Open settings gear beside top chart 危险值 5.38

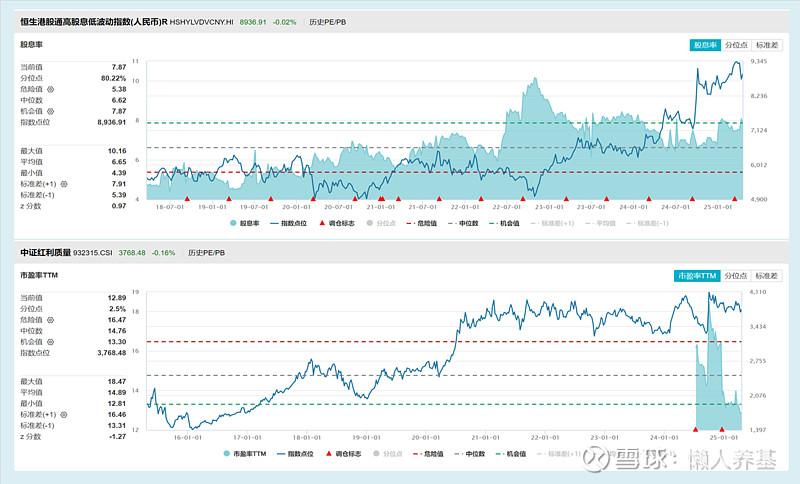pos(51,89)
